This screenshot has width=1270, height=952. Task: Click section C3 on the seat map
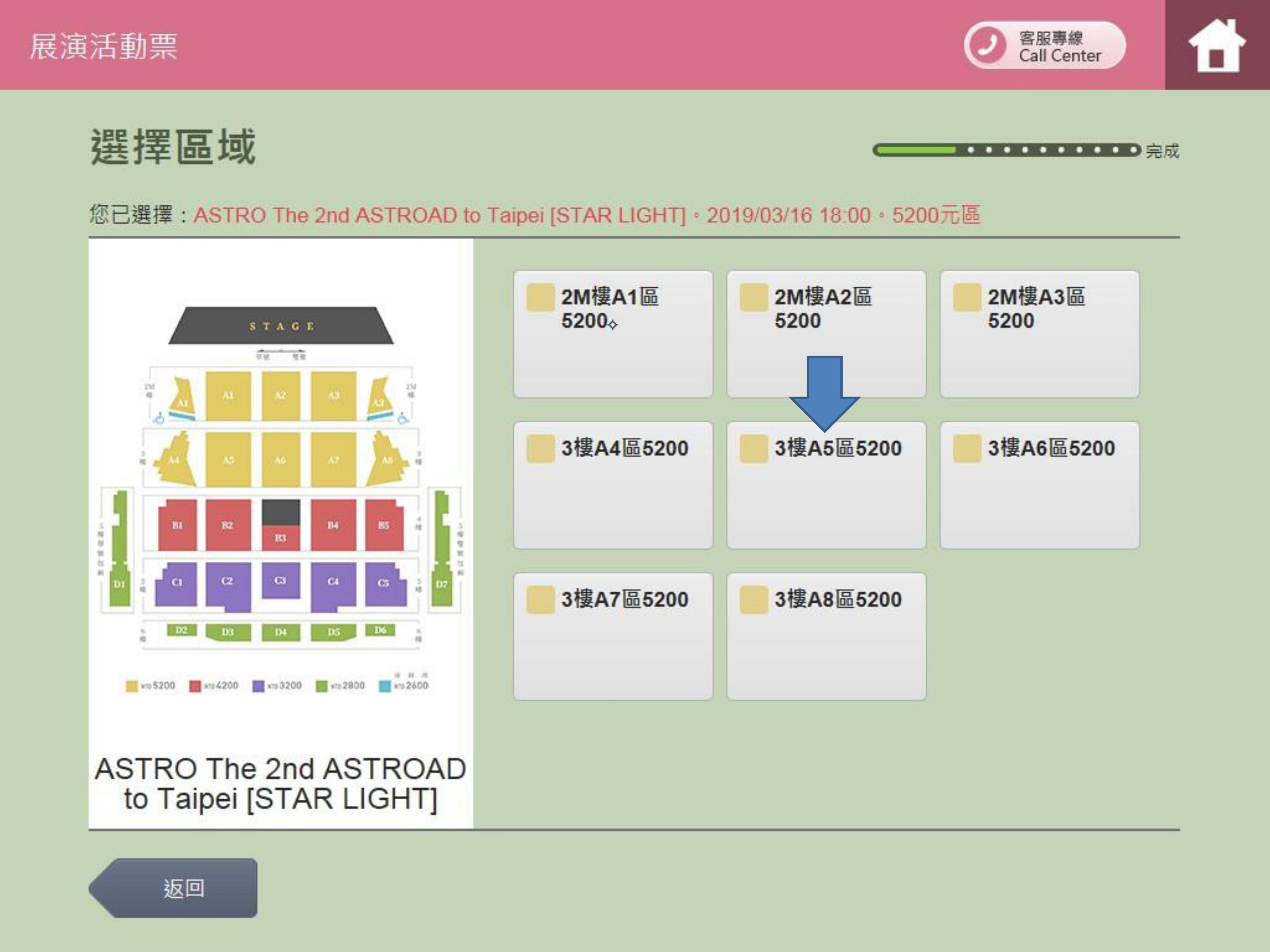point(281,580)
